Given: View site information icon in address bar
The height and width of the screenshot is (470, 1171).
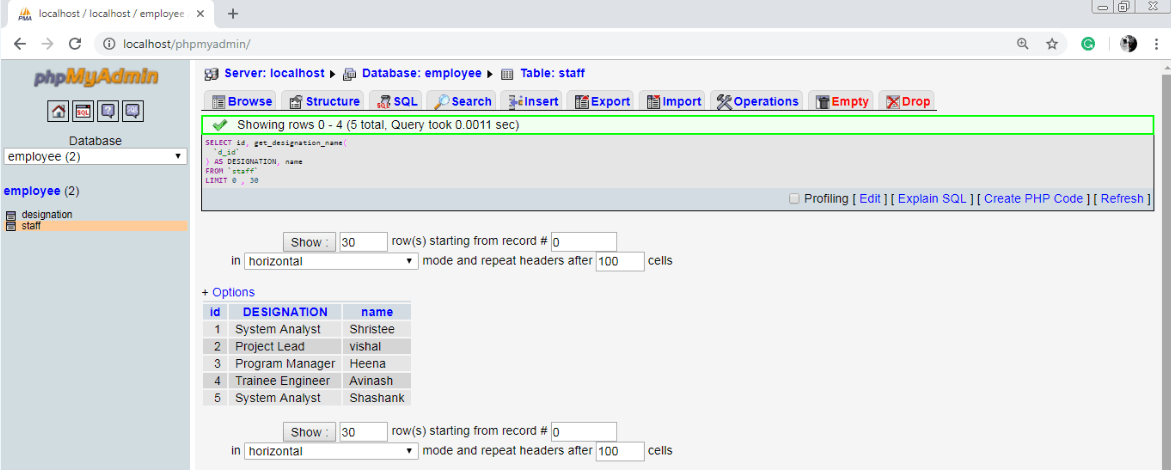Looking at the screenshot, I should [109, 44].
